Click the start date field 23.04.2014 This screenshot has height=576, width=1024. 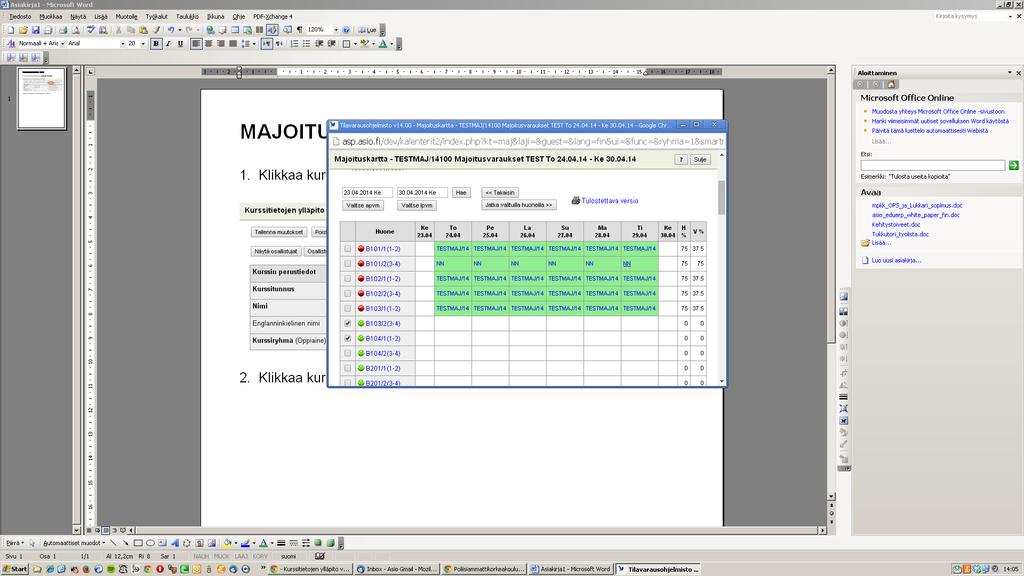click(x=367, y=193)
